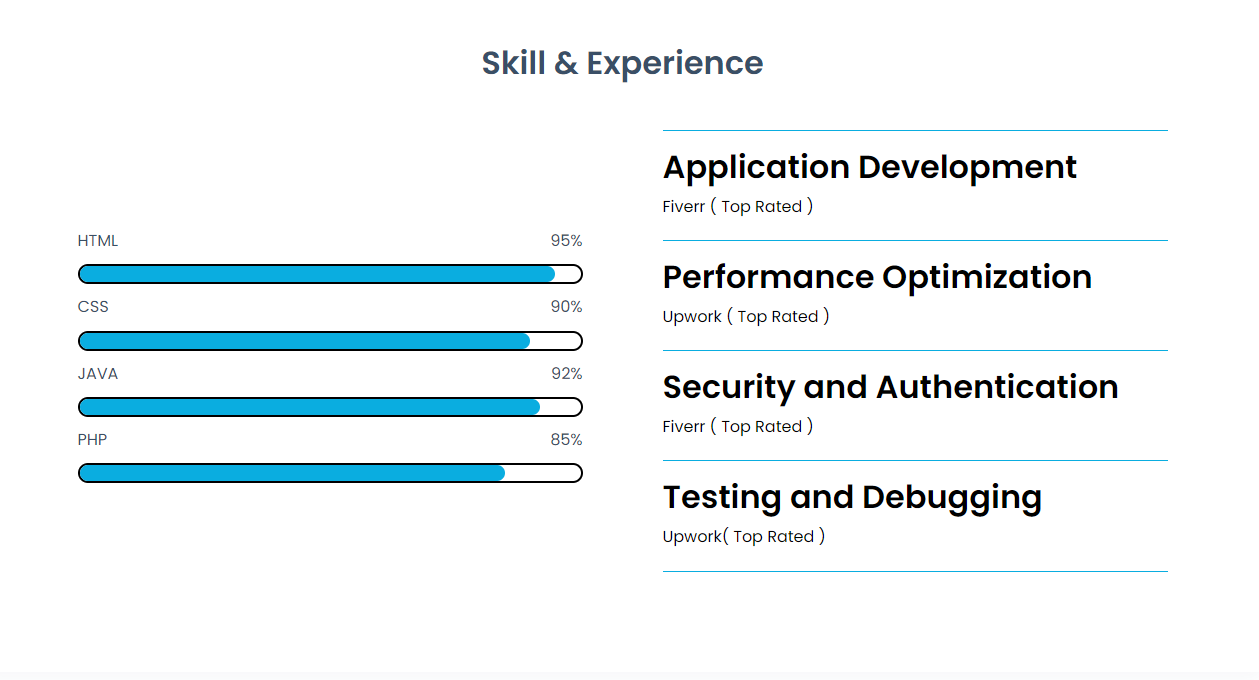This screenshot has height=680, width=1259.
Task: Click the JAVA skill progress bar
Action: point(330,407)
